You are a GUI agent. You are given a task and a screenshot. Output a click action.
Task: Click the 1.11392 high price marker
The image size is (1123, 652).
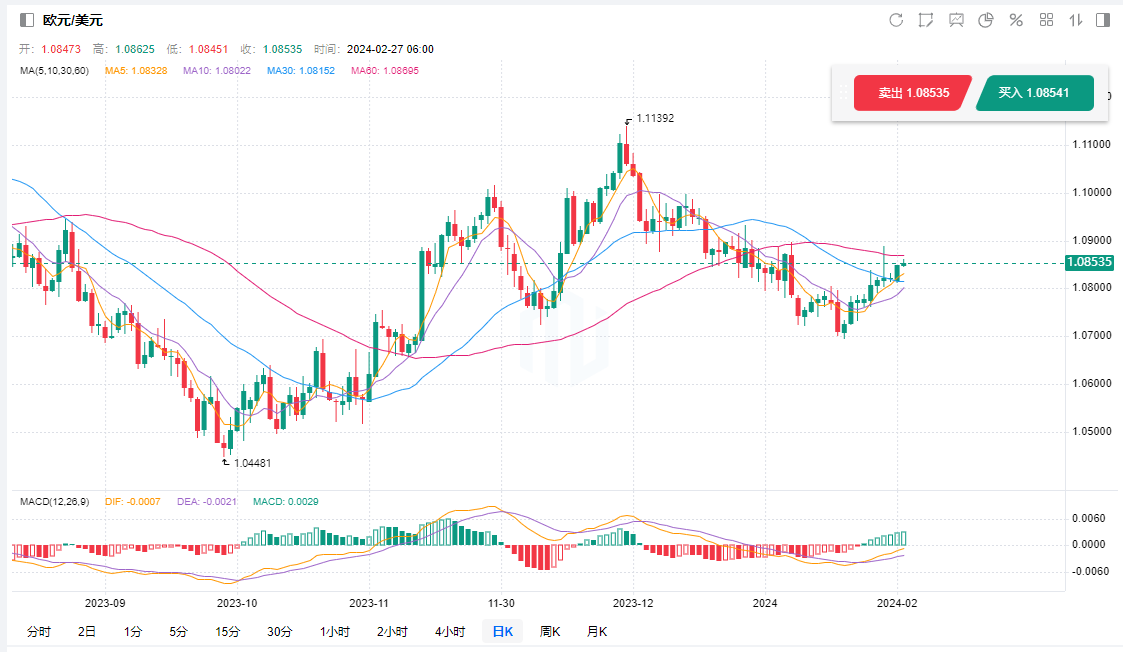pyautogui.click(x=655, y=118)
